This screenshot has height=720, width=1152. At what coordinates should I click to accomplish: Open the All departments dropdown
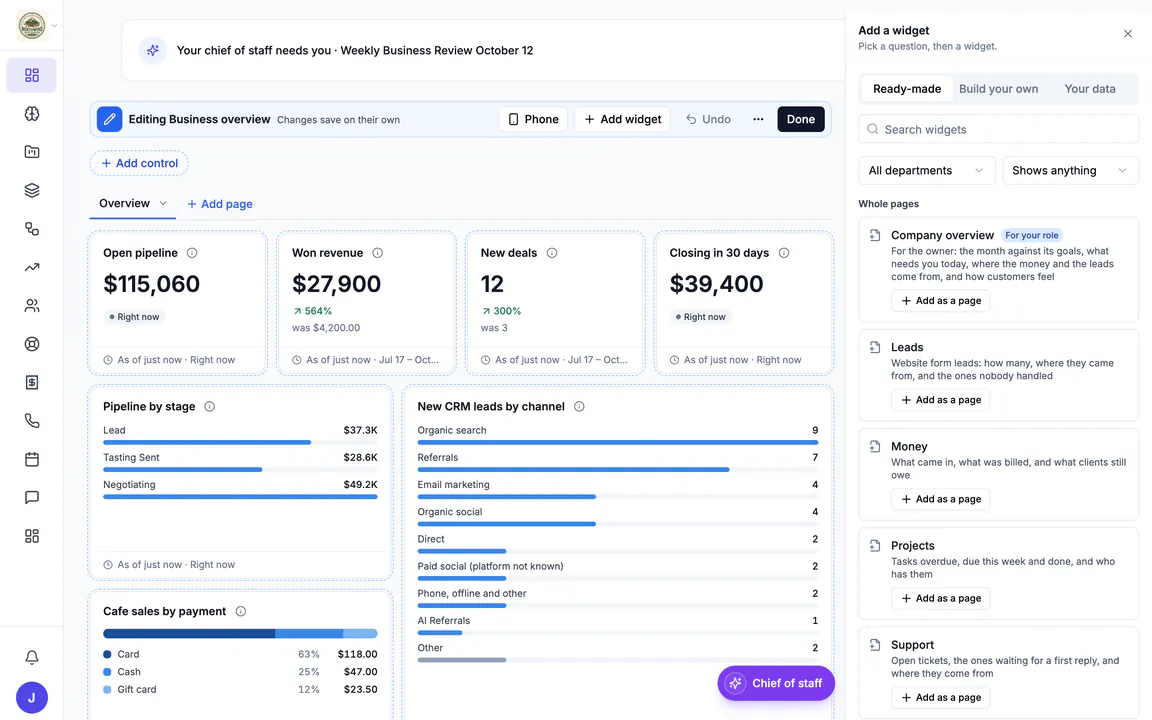(926, 170)
